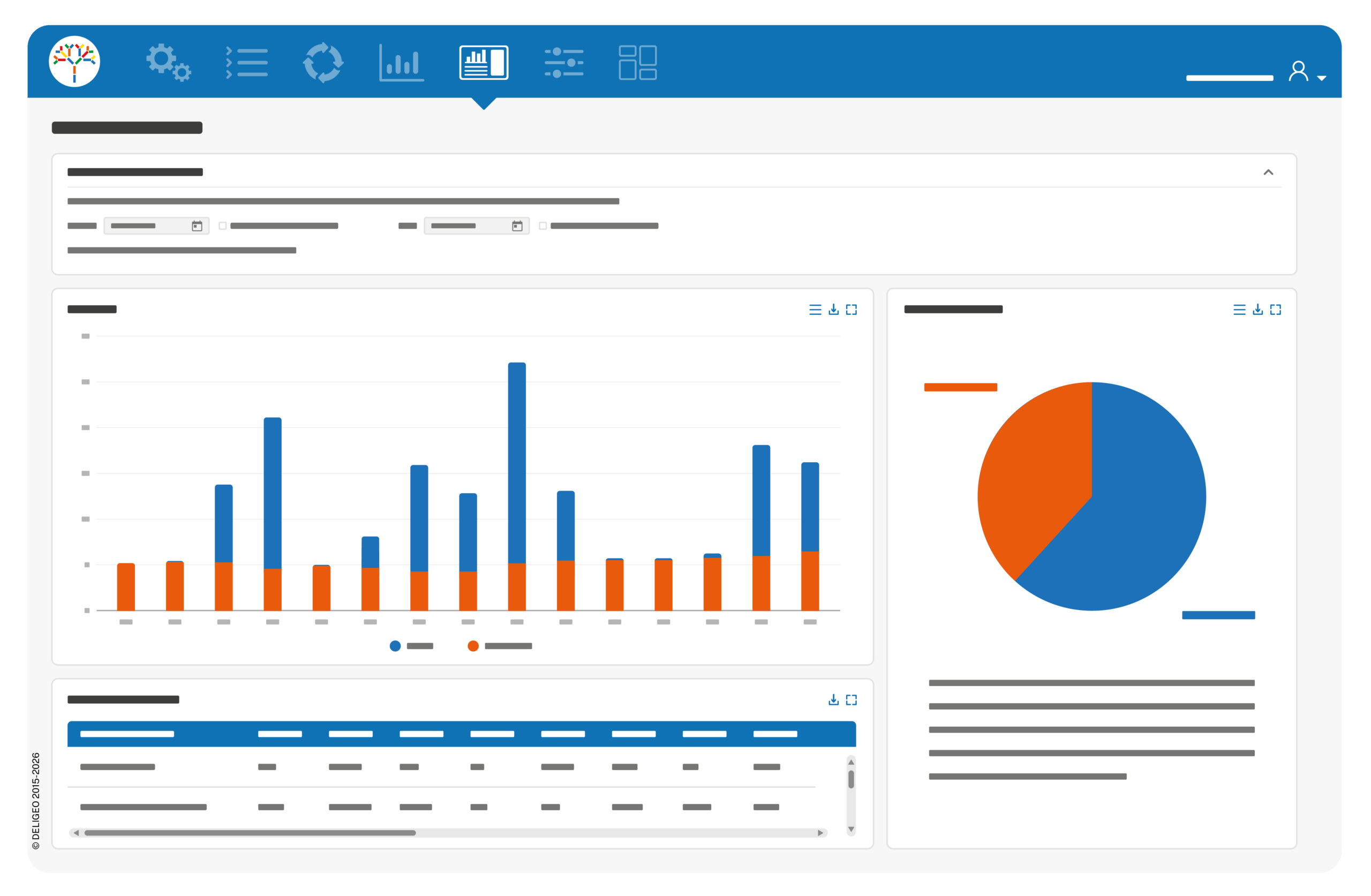Toggle the blue series in bar chart legend
The width and height of the screenshot is (1371, 896).
[x=411, y=646]
